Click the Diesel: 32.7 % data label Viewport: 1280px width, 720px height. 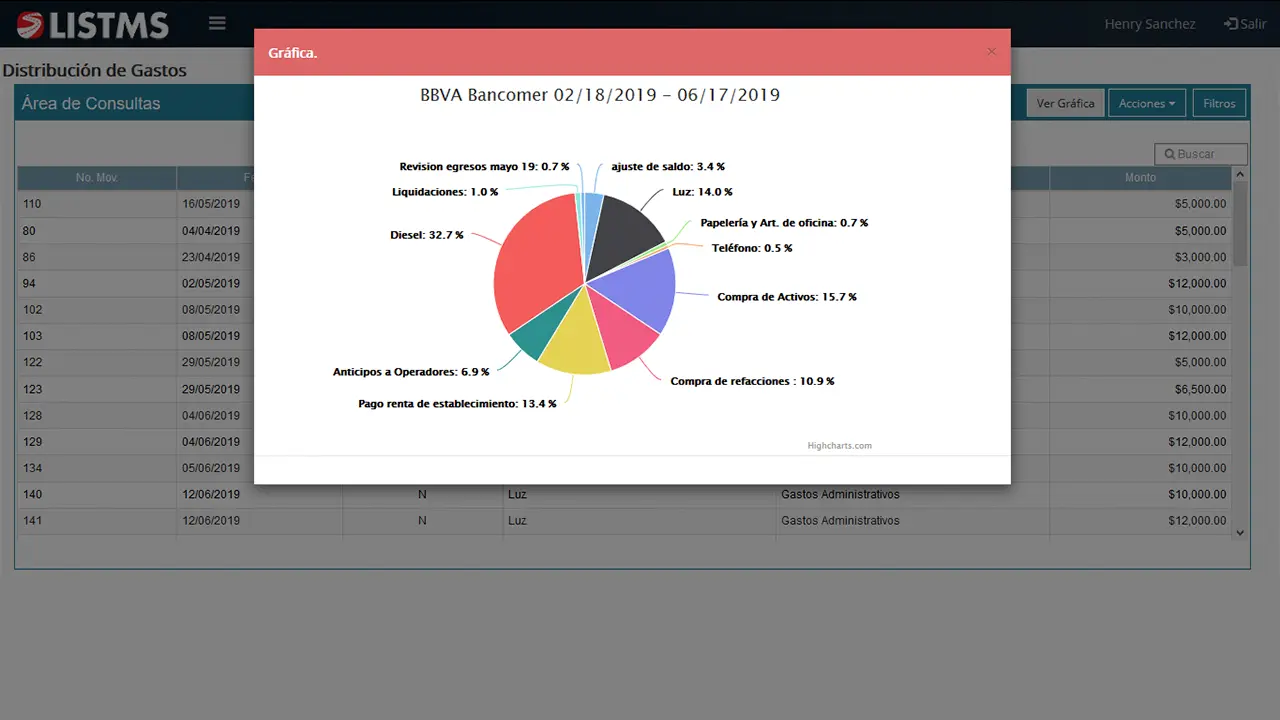coord(426,235)
